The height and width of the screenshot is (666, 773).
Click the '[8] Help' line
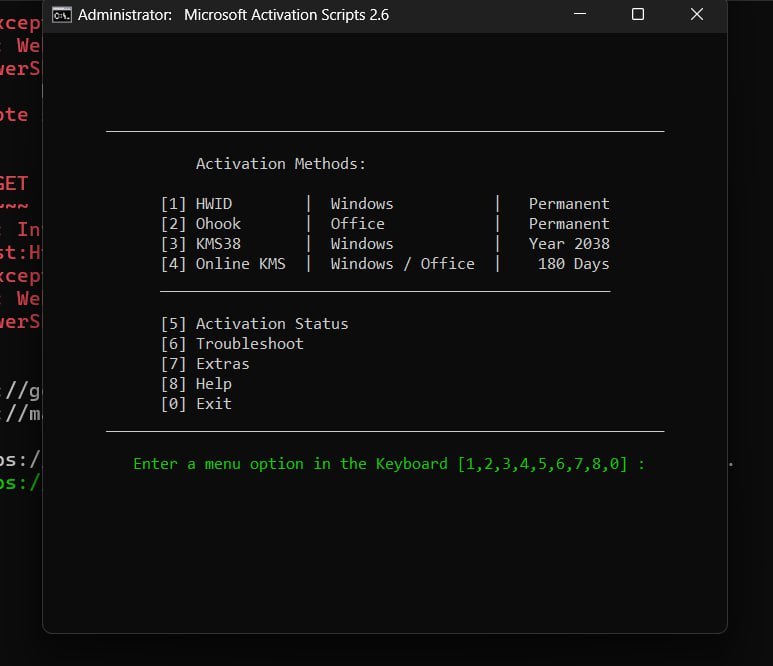click(x=196, y=384)
